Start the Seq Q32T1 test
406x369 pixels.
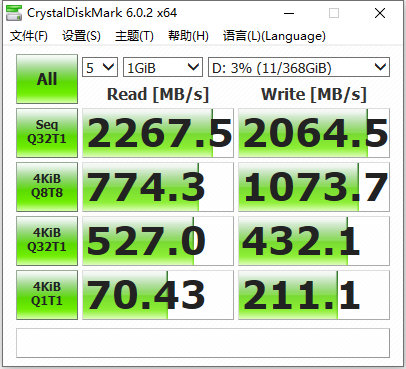pyautogui.click(x=47, y=133)
